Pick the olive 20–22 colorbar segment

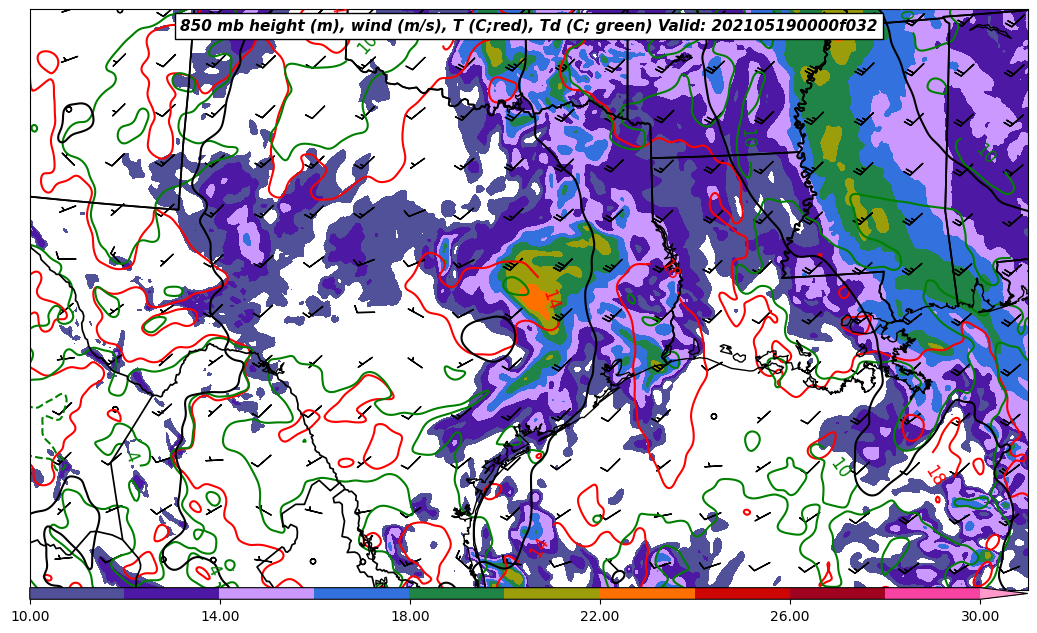click(x=552, y=593)
